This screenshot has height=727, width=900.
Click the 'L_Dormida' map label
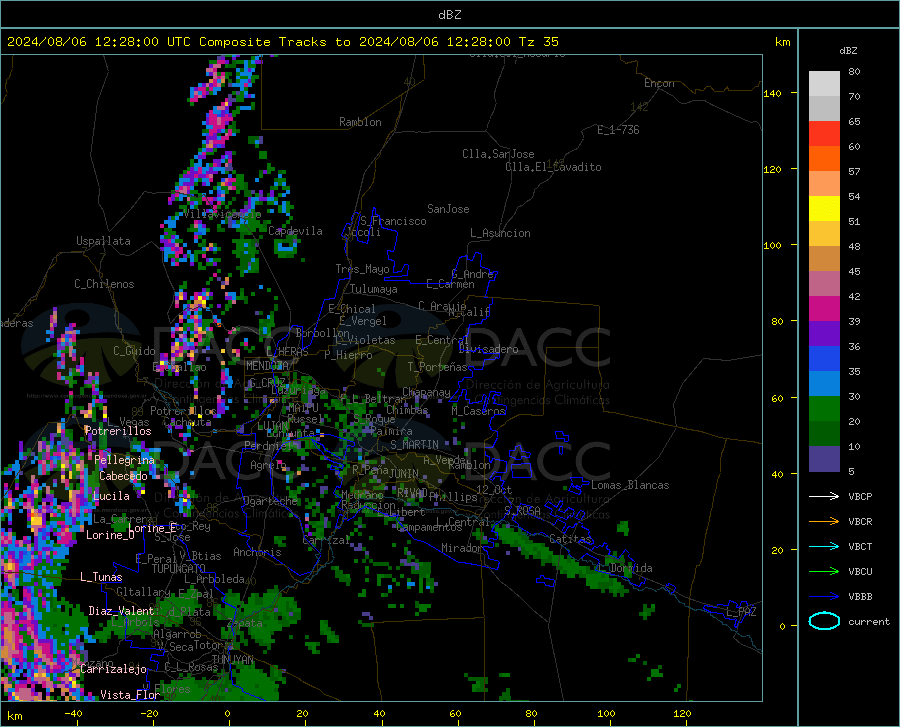624,568
